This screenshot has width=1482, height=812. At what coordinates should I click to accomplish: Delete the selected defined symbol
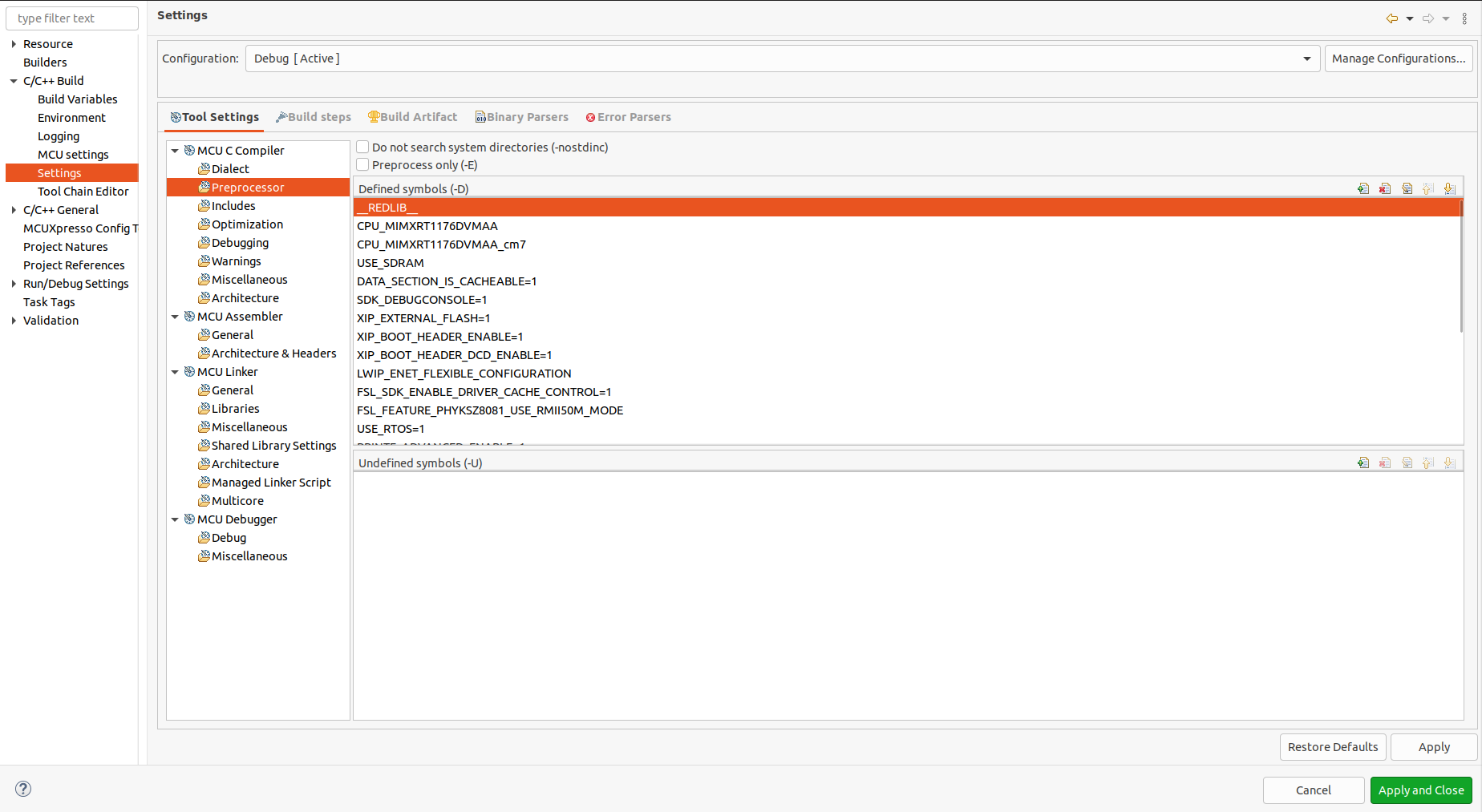pyautogui.click(x=1385, y=188)
